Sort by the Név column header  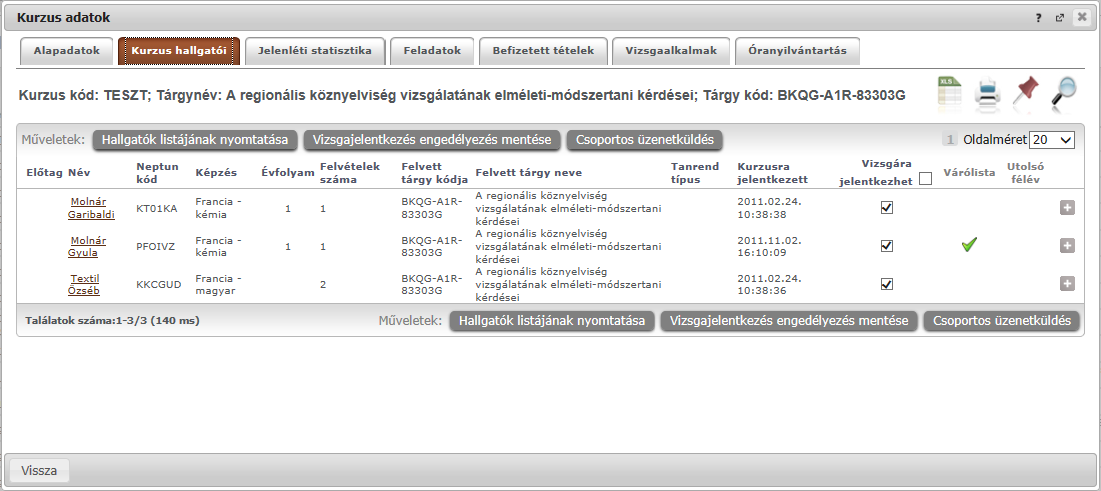point(79,173)
